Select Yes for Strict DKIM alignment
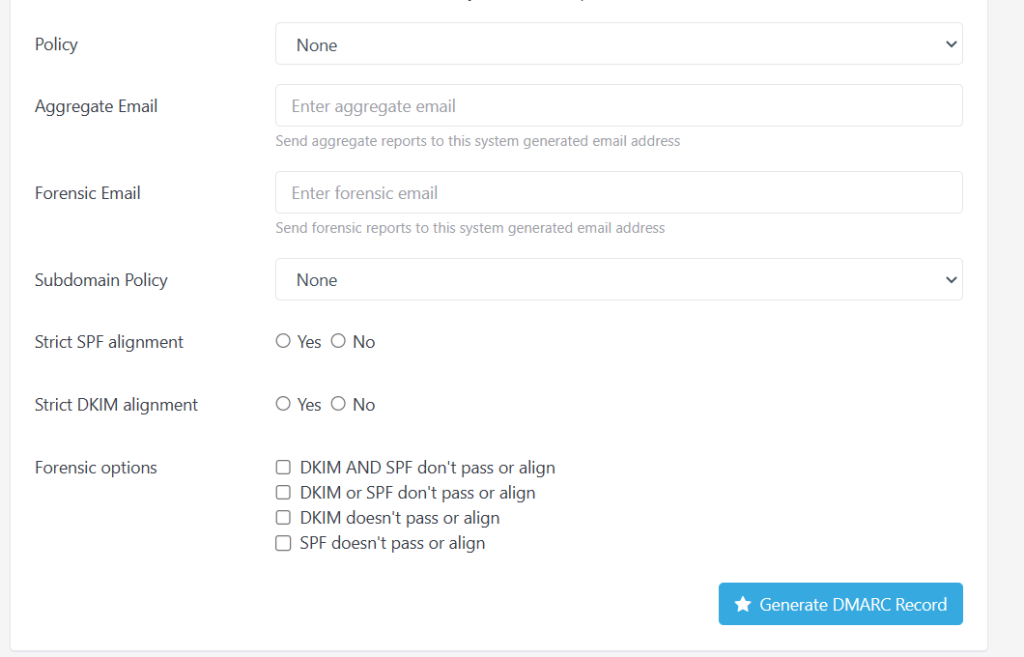 coord(283,404)
